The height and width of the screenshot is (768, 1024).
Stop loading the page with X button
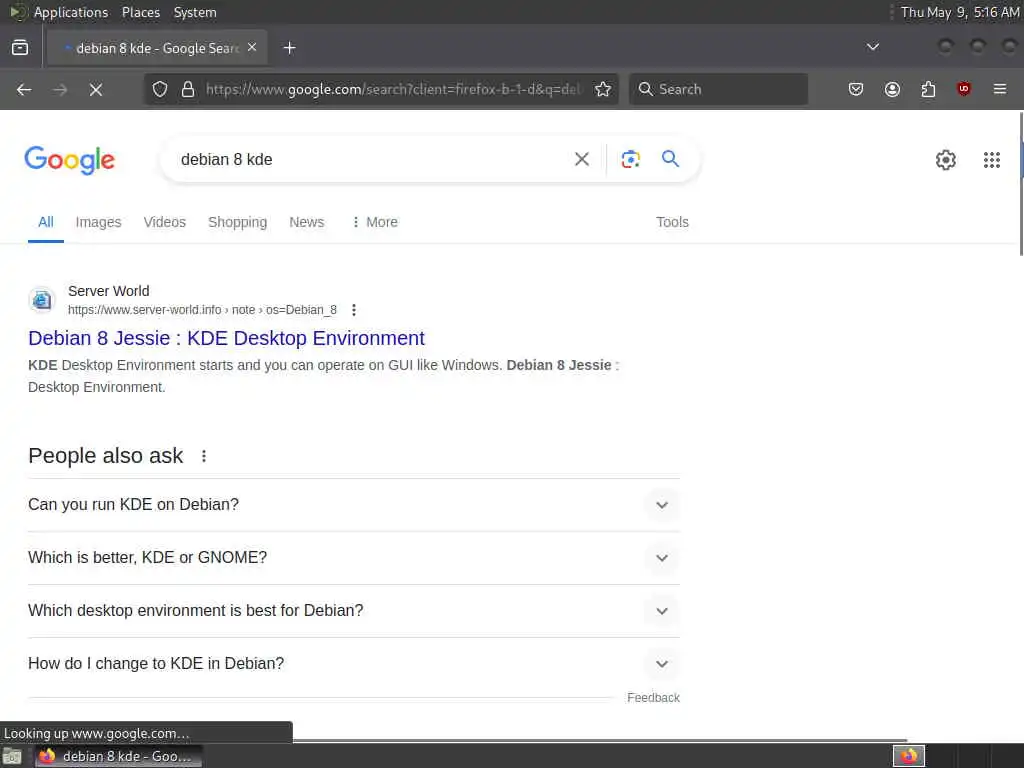[x=96, y=89]
